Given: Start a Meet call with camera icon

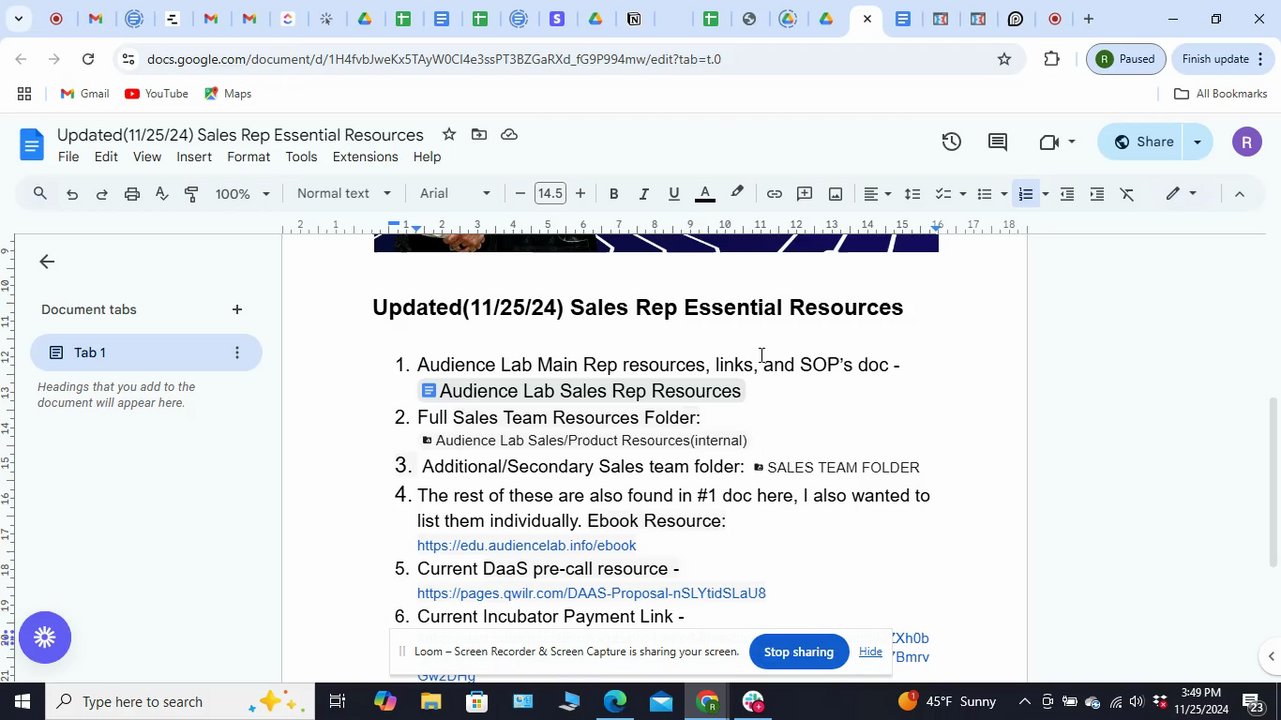Looking at the screenshot, I should (x=1049, y=142).
